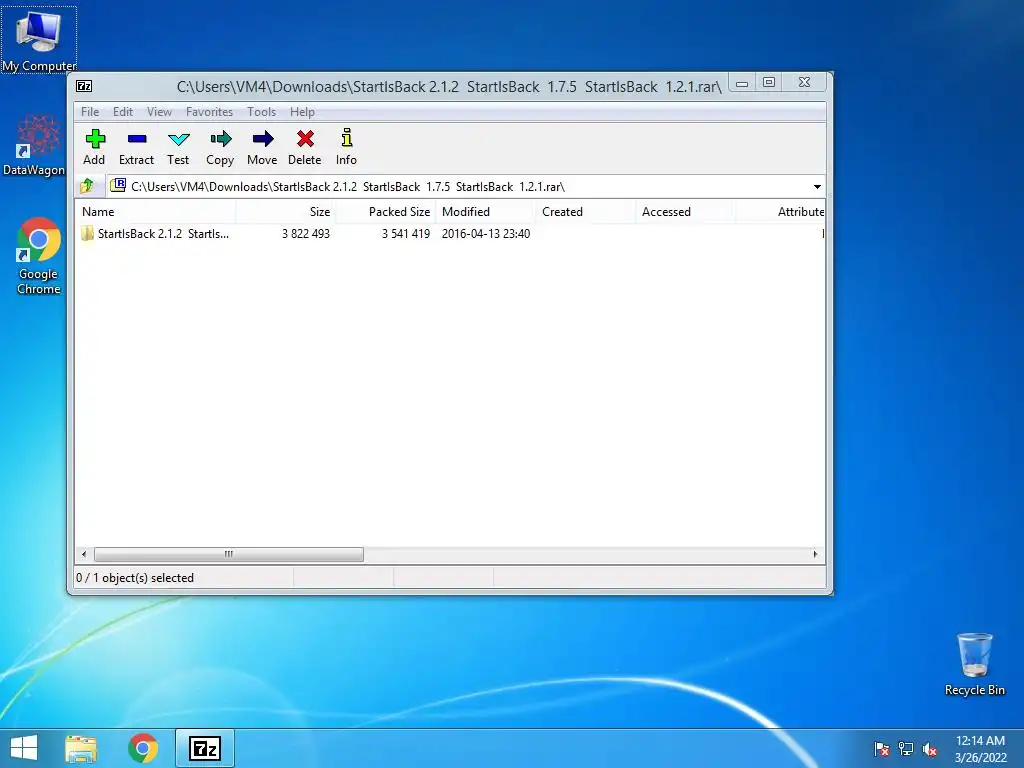
Task: Open Chrome from the taskbar
Action: (x=143, y=748)
